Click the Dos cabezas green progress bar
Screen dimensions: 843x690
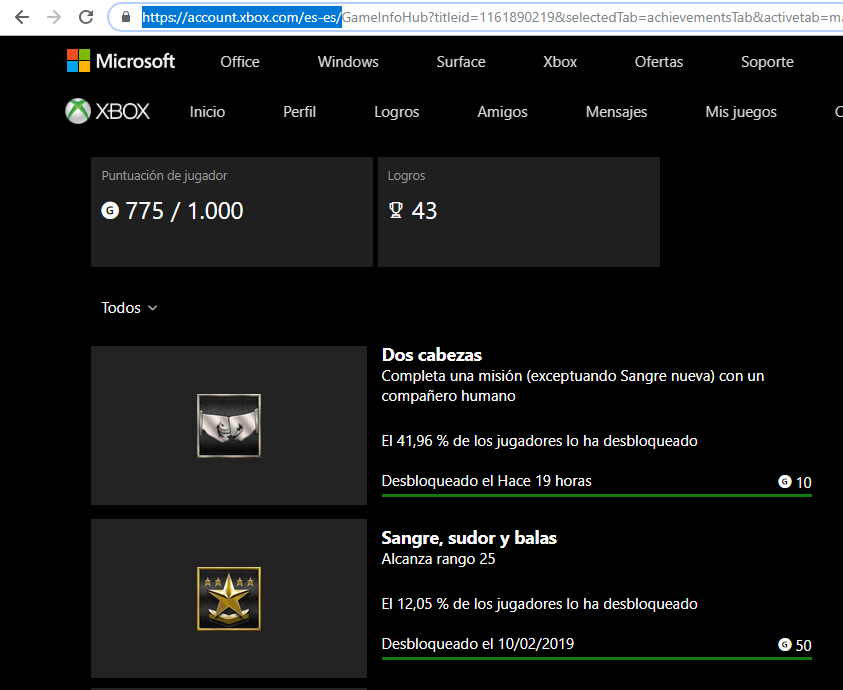click(x=597, y=495)
